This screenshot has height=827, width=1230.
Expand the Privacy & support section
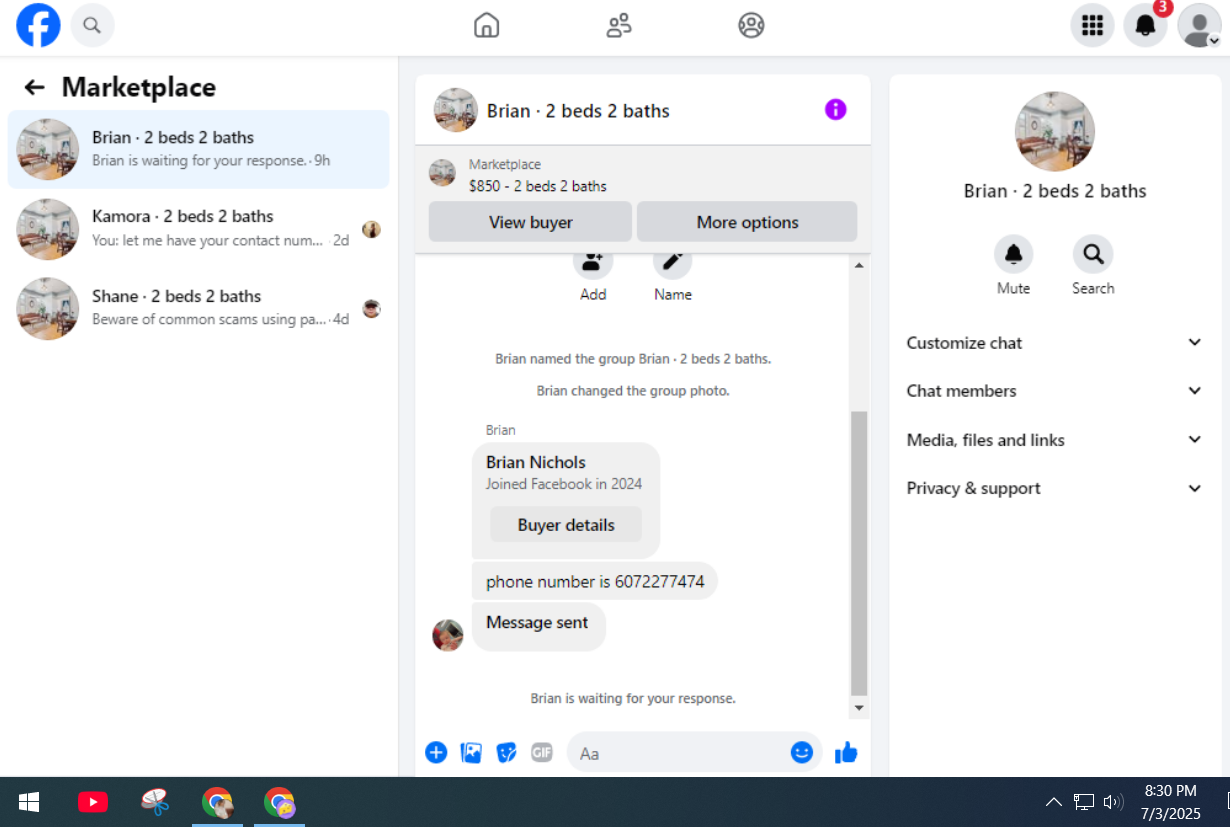[1054, 488]
